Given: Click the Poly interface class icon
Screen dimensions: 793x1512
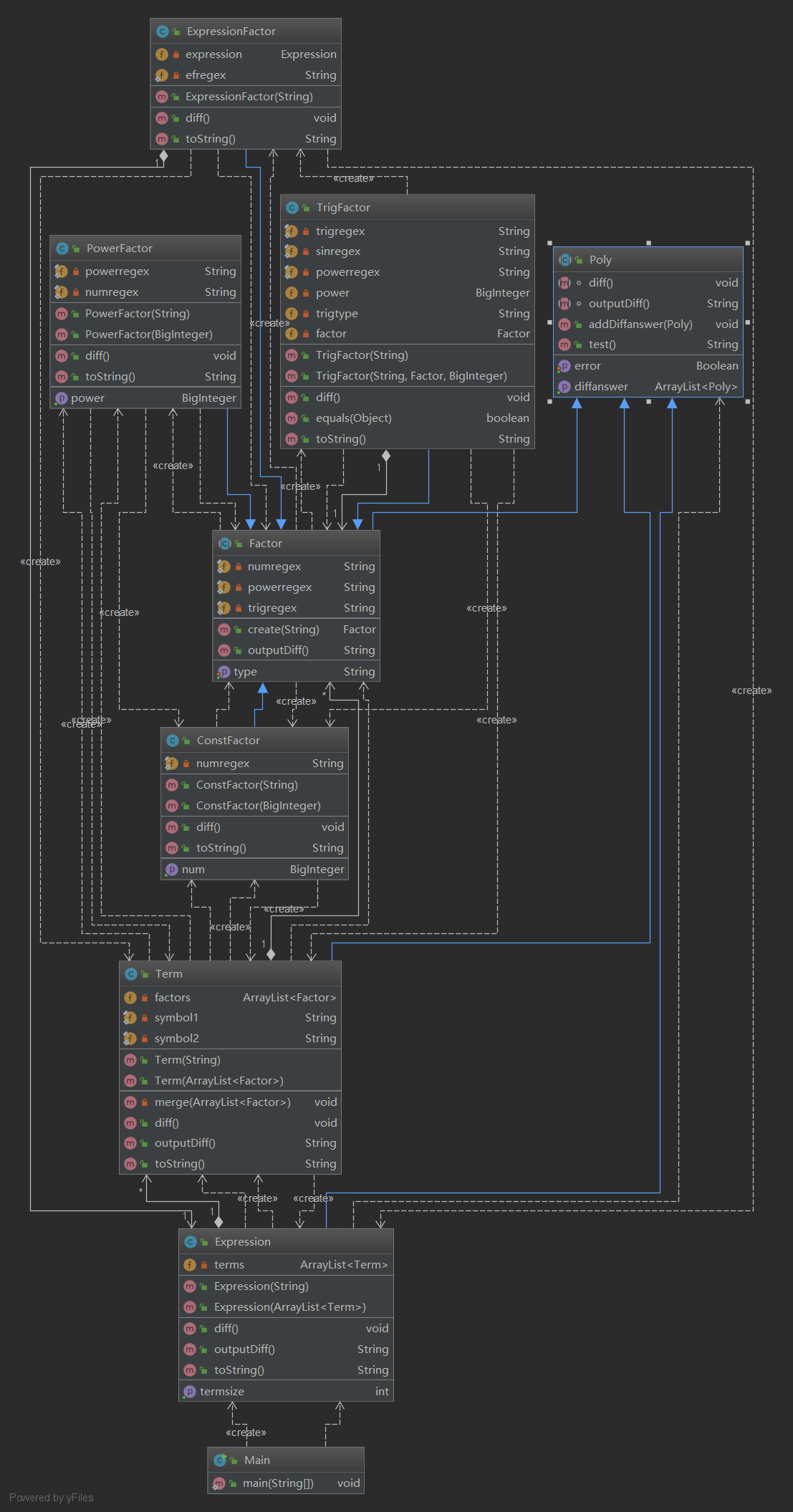Looking at the screenshot, I should click(x=564, y=260).
